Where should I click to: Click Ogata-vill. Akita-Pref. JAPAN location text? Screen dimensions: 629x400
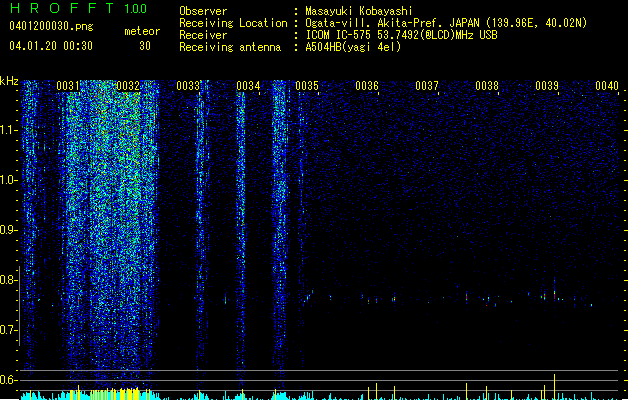point(446,23)
